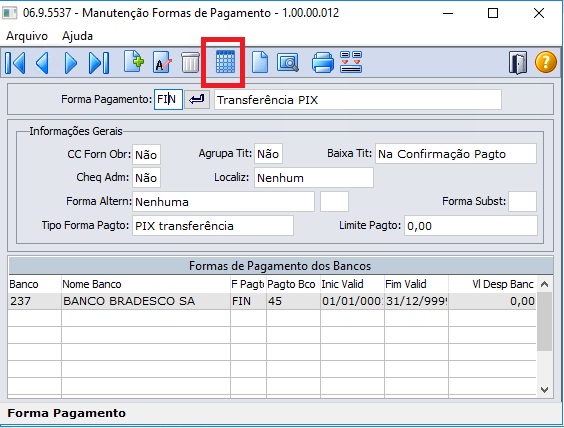Click the Banco column header
Screen dimensions: 564x428
coord(35,284)
